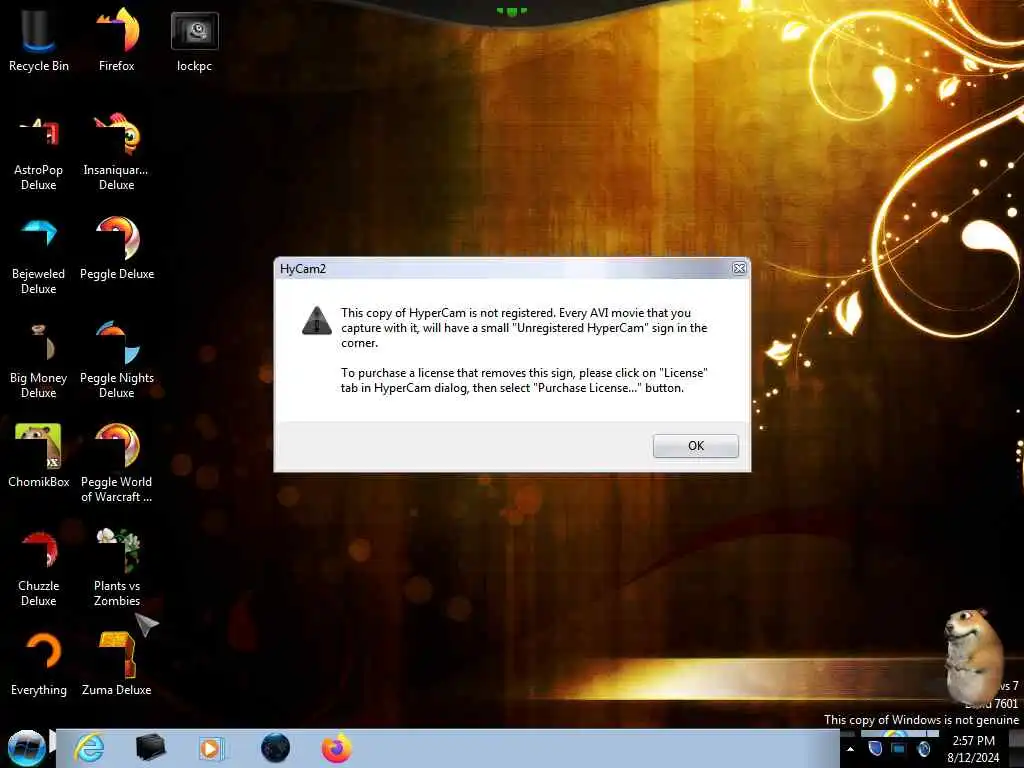Open the clock showing 2:57 PM
The width and height of the screenshot is (1024, 768).
pos(973,749)
